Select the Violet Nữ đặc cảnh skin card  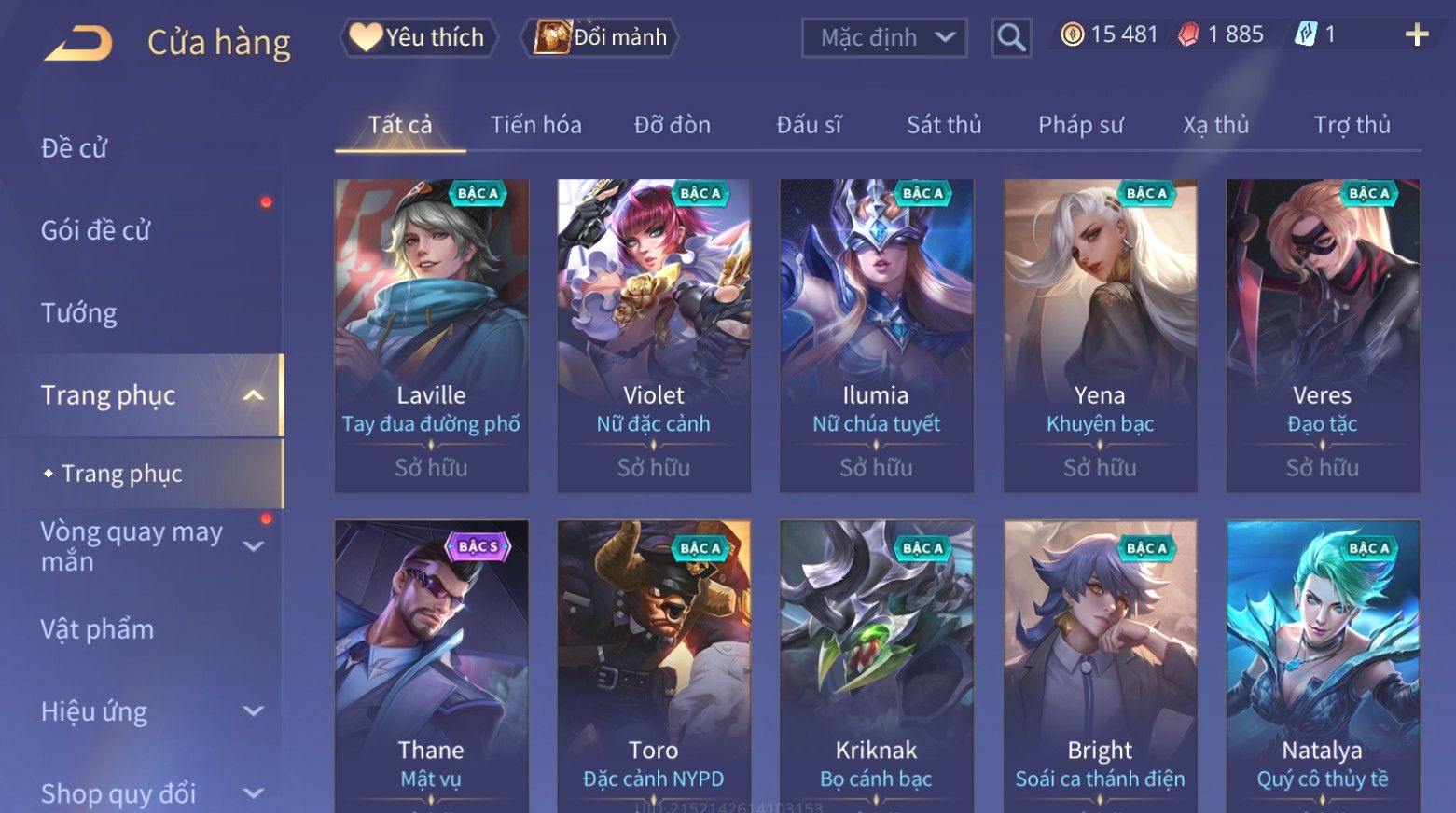[654, 336]
